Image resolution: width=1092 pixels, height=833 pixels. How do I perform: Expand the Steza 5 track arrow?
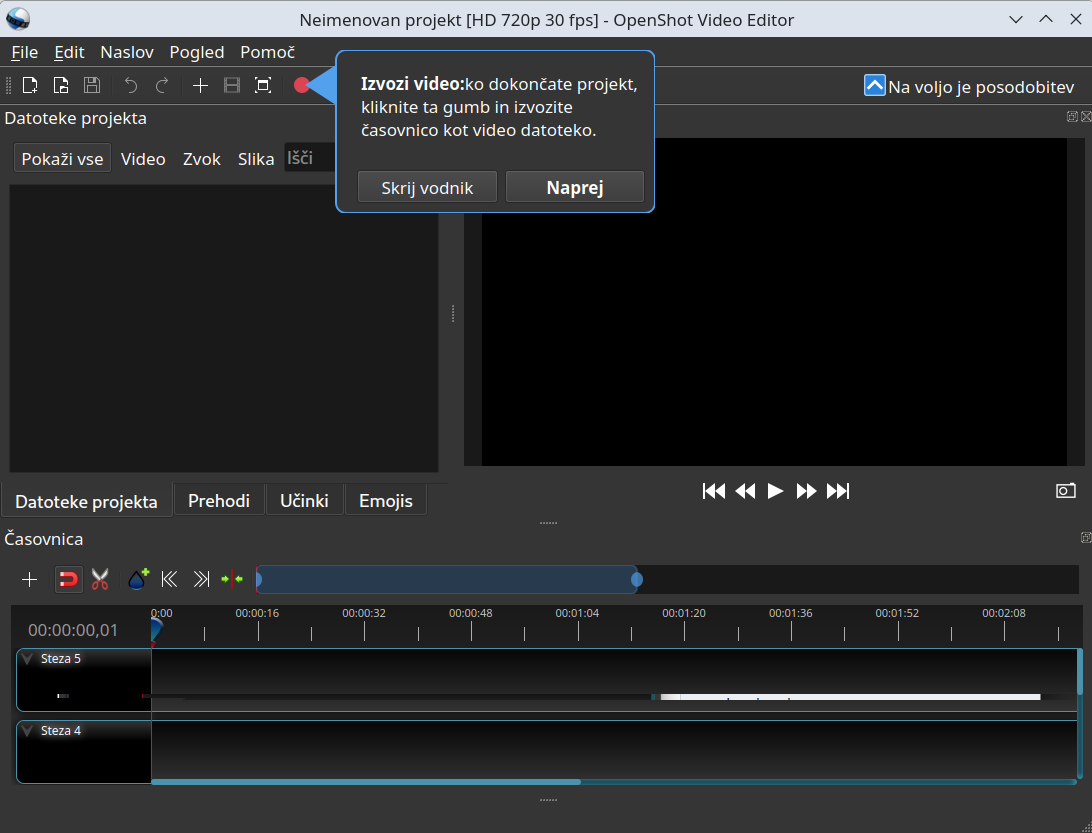point(28,658)
